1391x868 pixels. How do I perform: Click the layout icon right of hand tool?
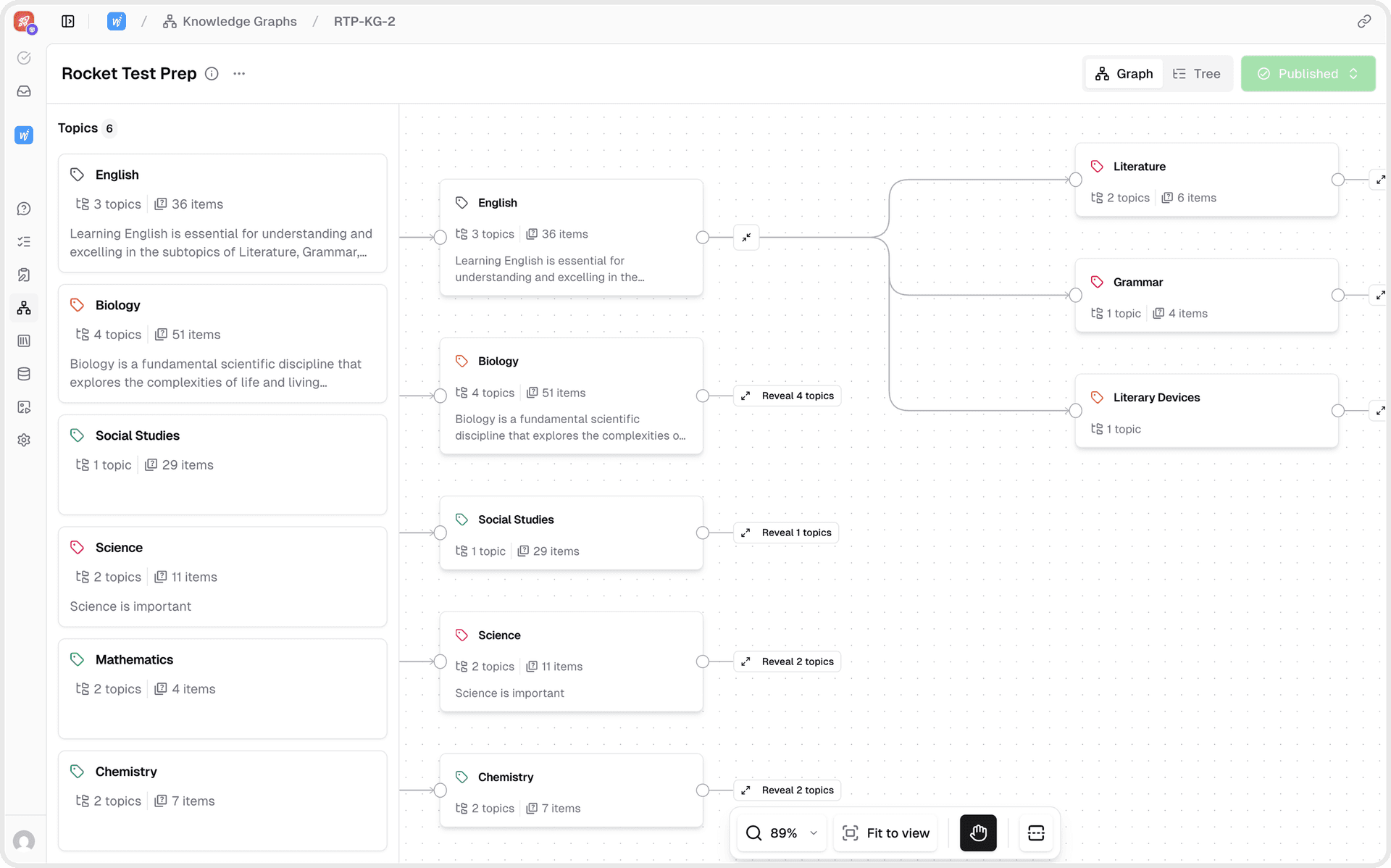[x=1036, y=833]
